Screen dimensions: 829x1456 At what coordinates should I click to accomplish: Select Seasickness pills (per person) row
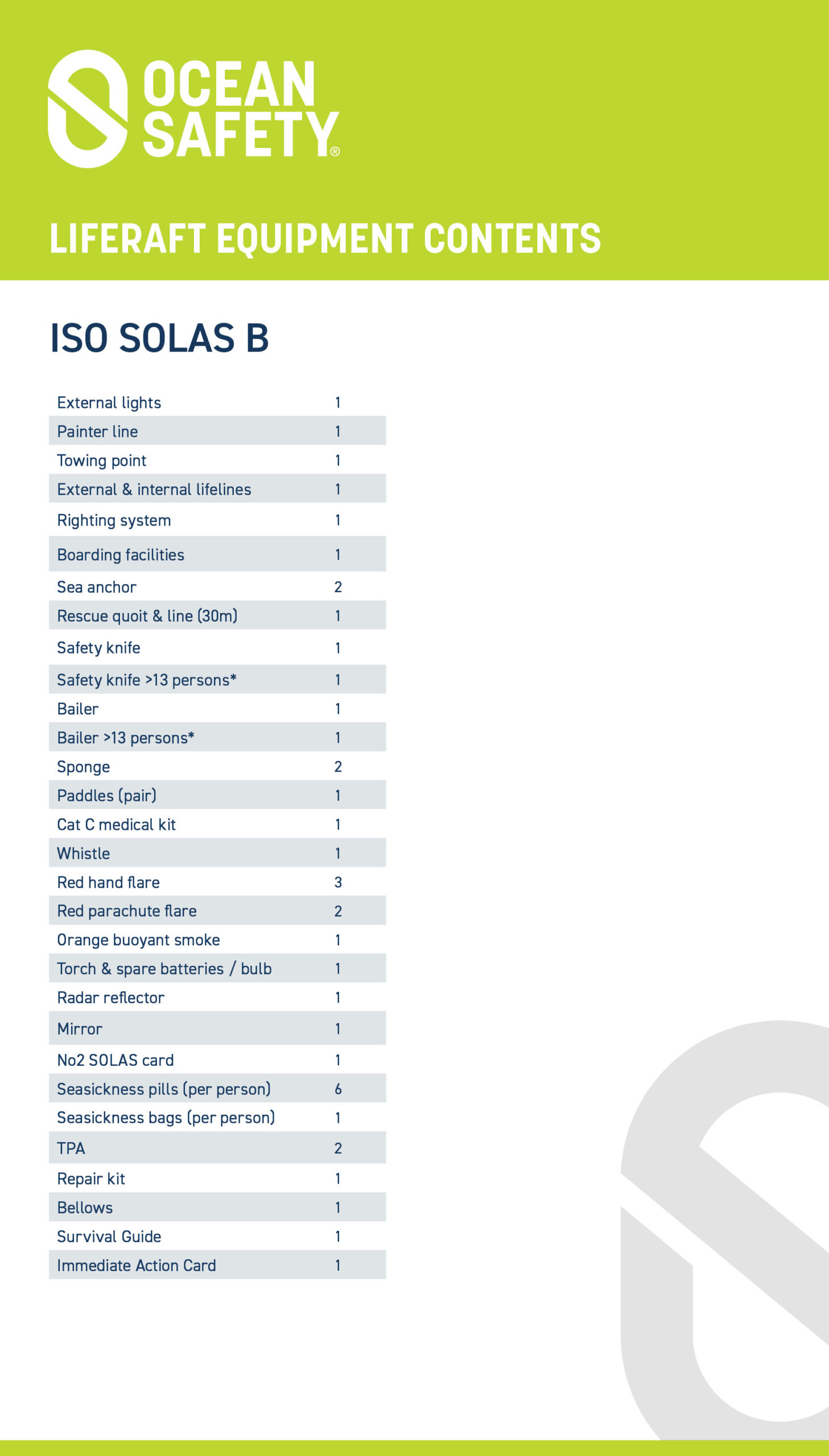coord(217,1089)
